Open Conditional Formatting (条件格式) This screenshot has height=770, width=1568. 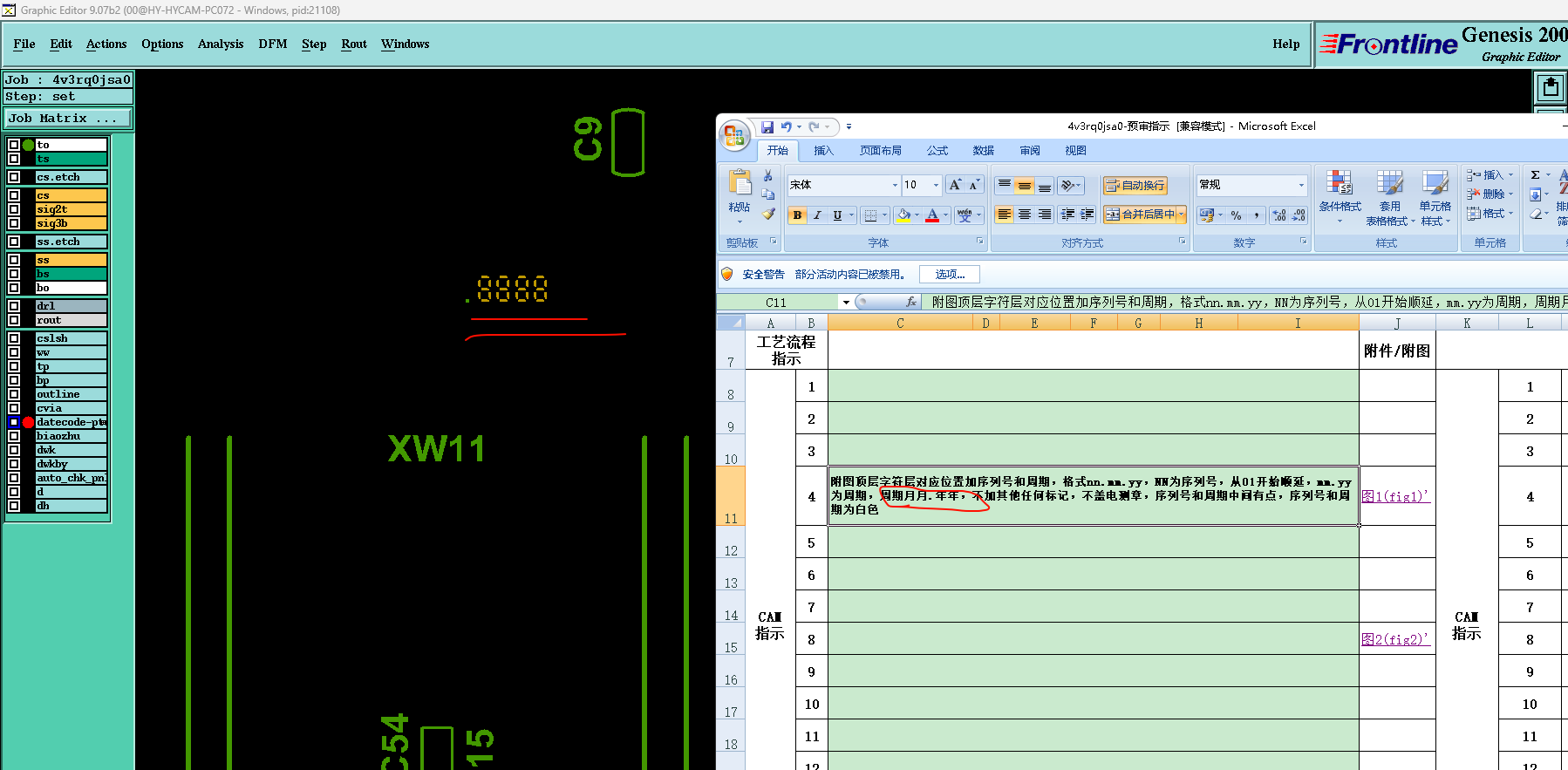click(1340, 198)
